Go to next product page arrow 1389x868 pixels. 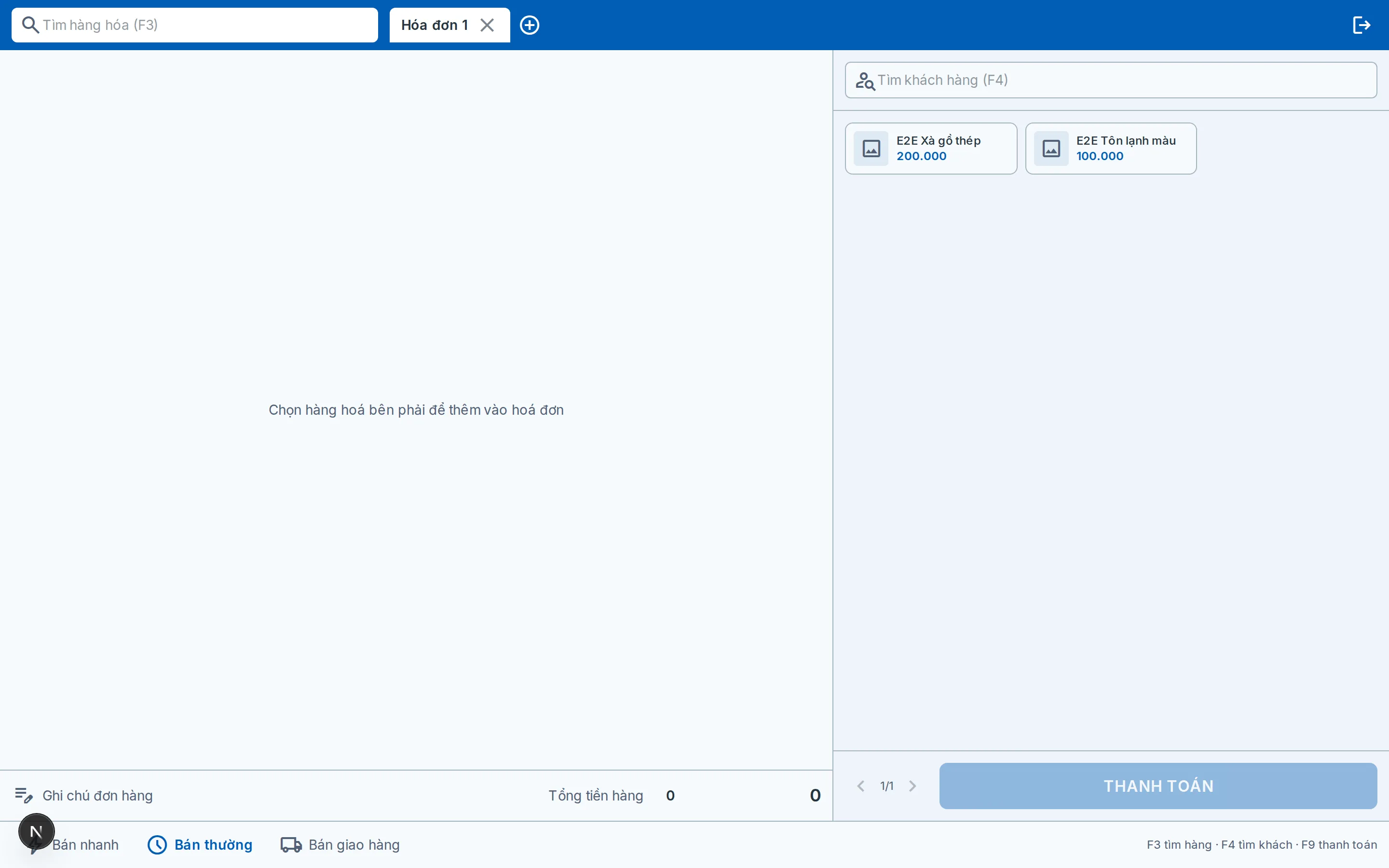912,786
